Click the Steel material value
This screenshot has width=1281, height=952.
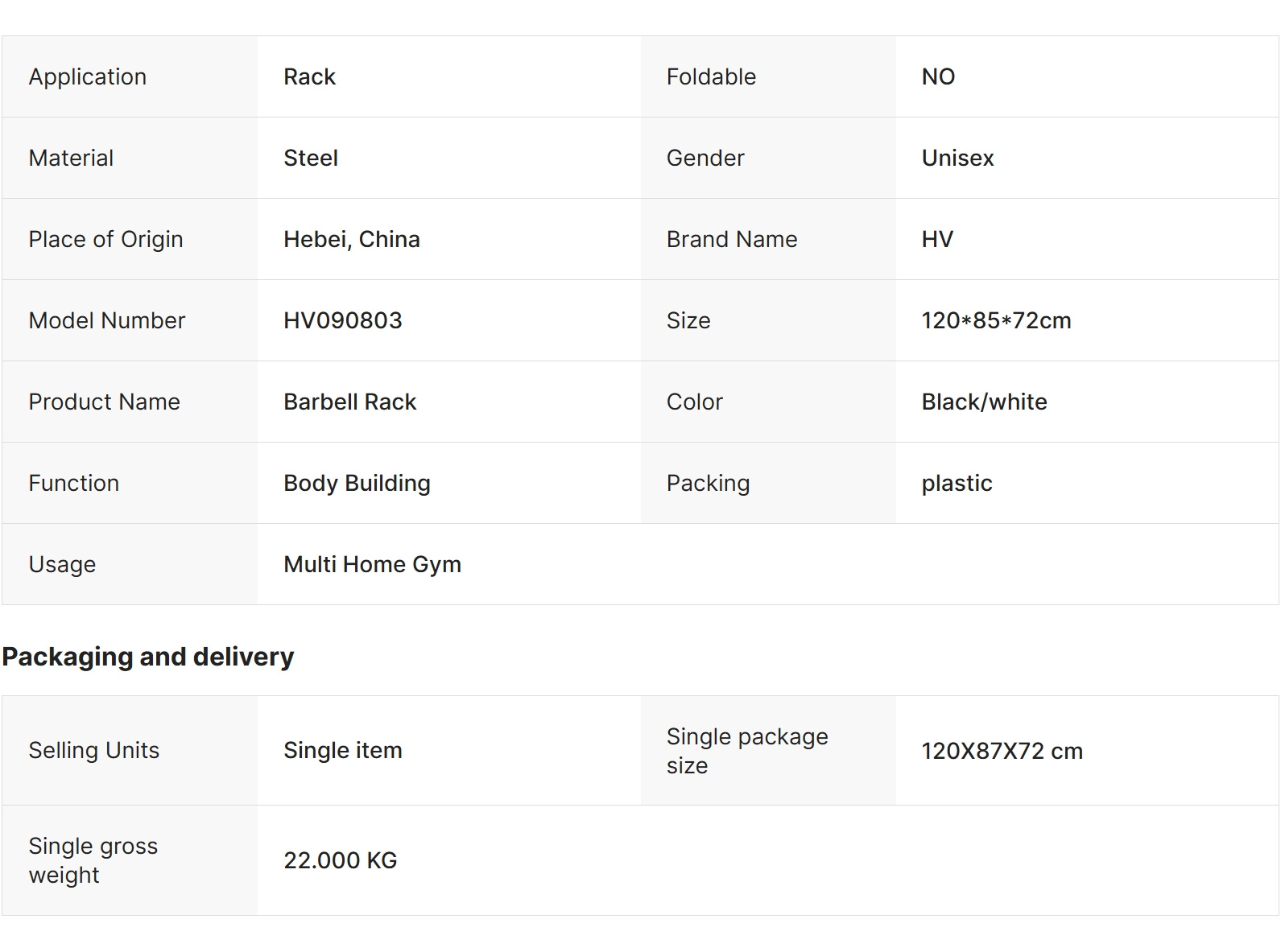(x=311, y=159)
